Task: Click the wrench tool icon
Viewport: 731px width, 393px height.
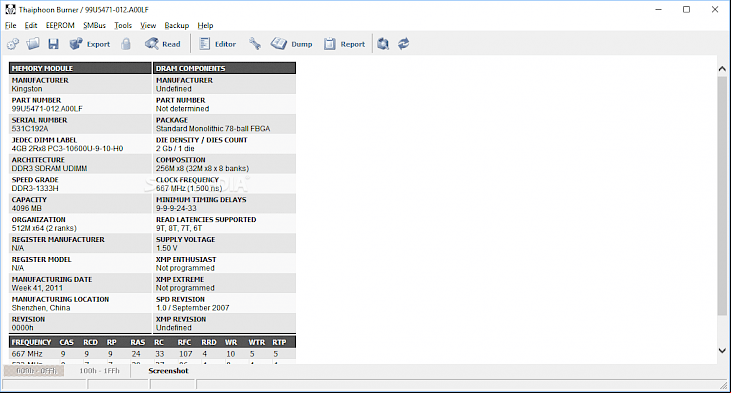Action: coord(255,44)
